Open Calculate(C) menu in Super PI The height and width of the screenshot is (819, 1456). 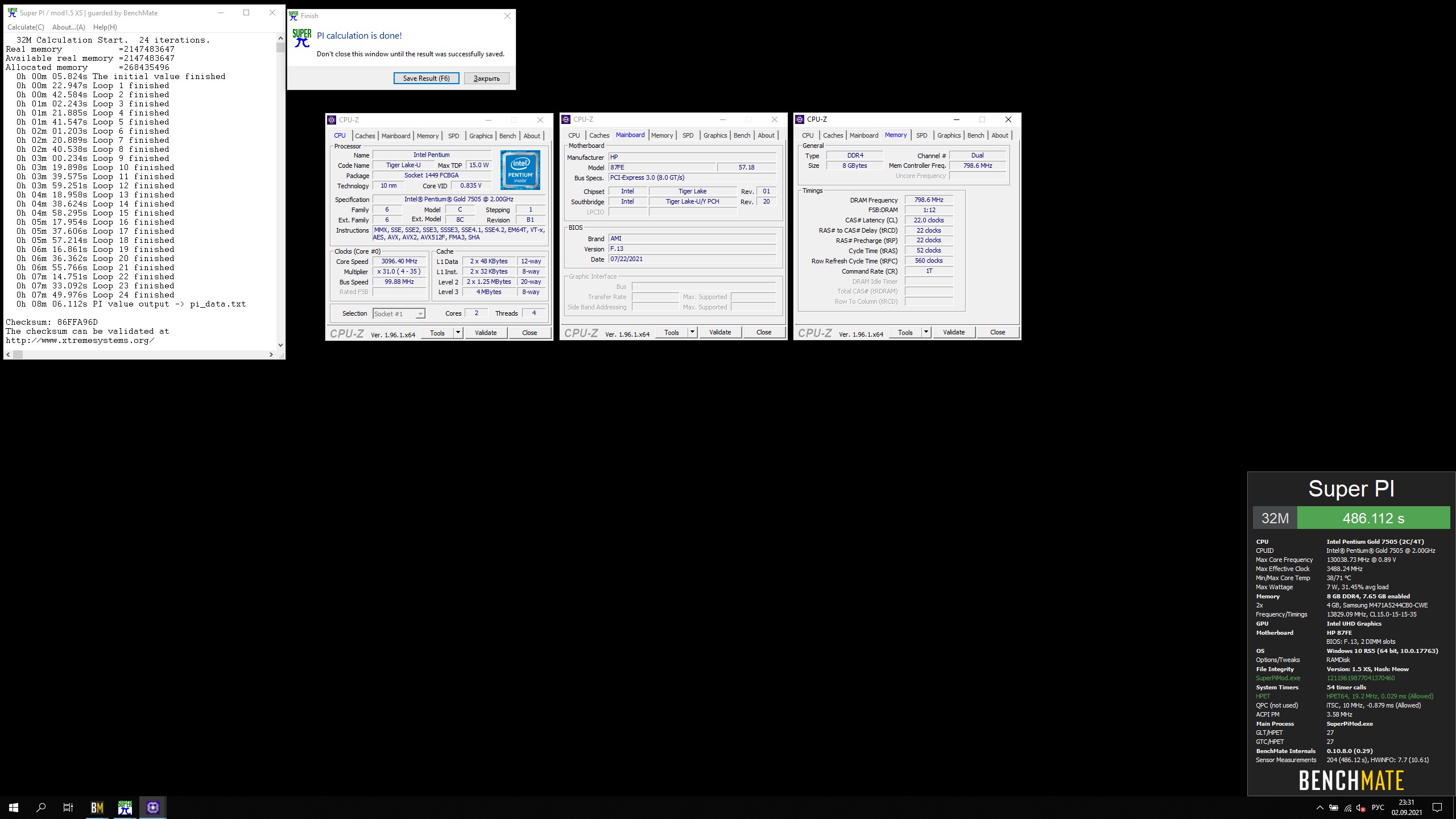click(x=26, y=27)
